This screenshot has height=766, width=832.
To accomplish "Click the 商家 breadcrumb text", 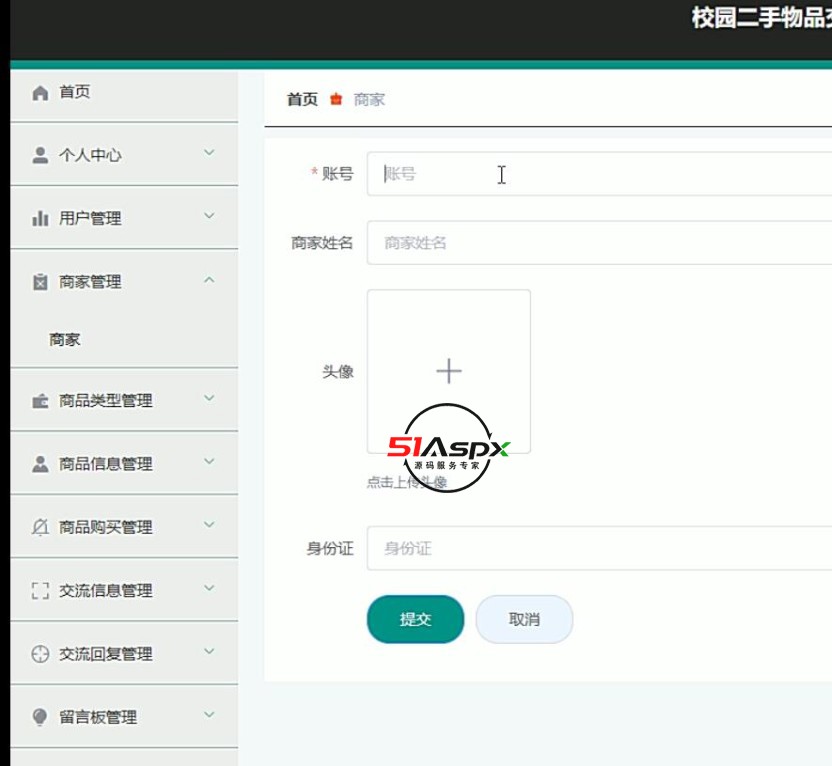I will click(369, 99).
